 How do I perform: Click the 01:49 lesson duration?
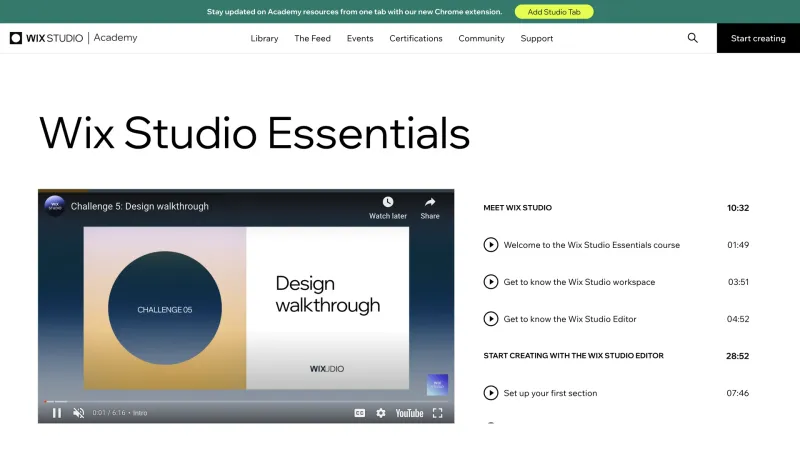click(x=738, y=245)
